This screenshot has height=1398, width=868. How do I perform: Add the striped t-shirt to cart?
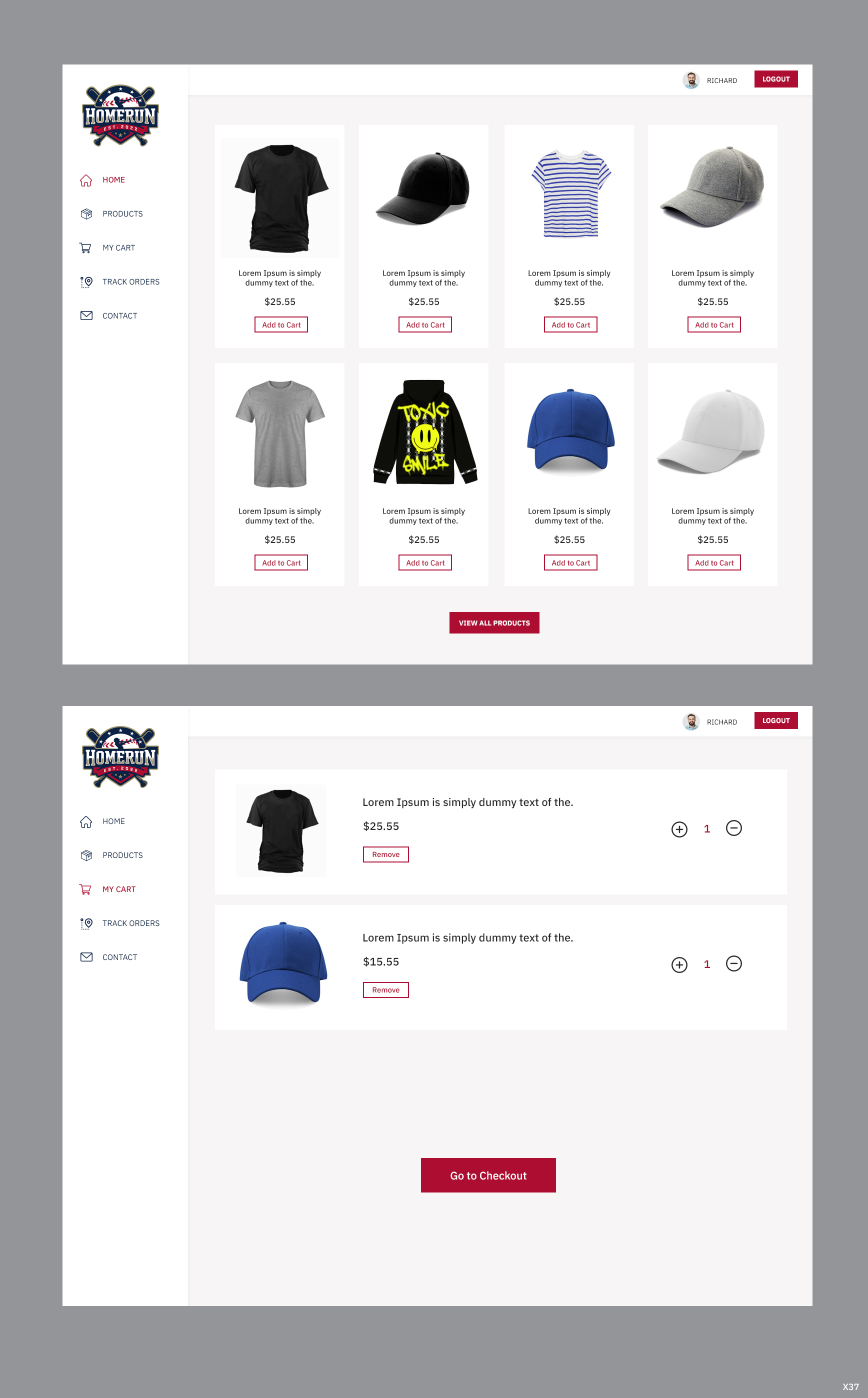coord(570,325)
